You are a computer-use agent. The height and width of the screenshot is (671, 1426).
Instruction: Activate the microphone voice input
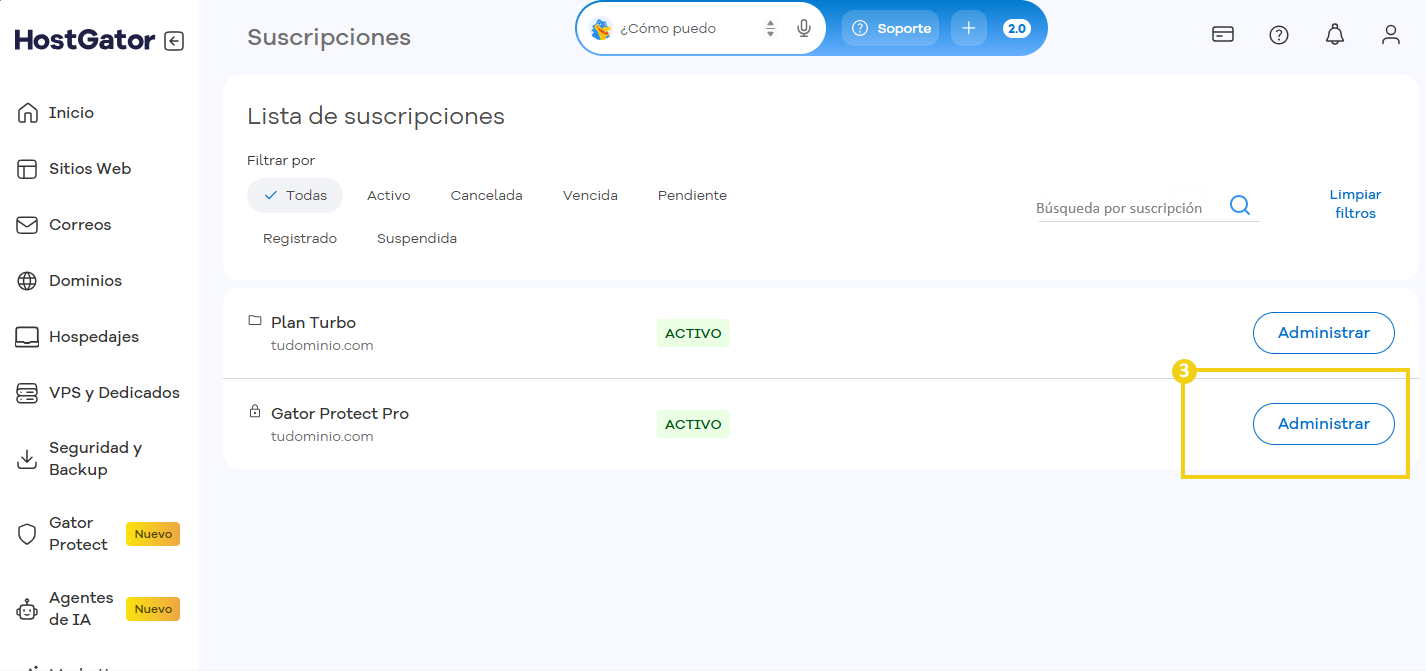point(804,29)
